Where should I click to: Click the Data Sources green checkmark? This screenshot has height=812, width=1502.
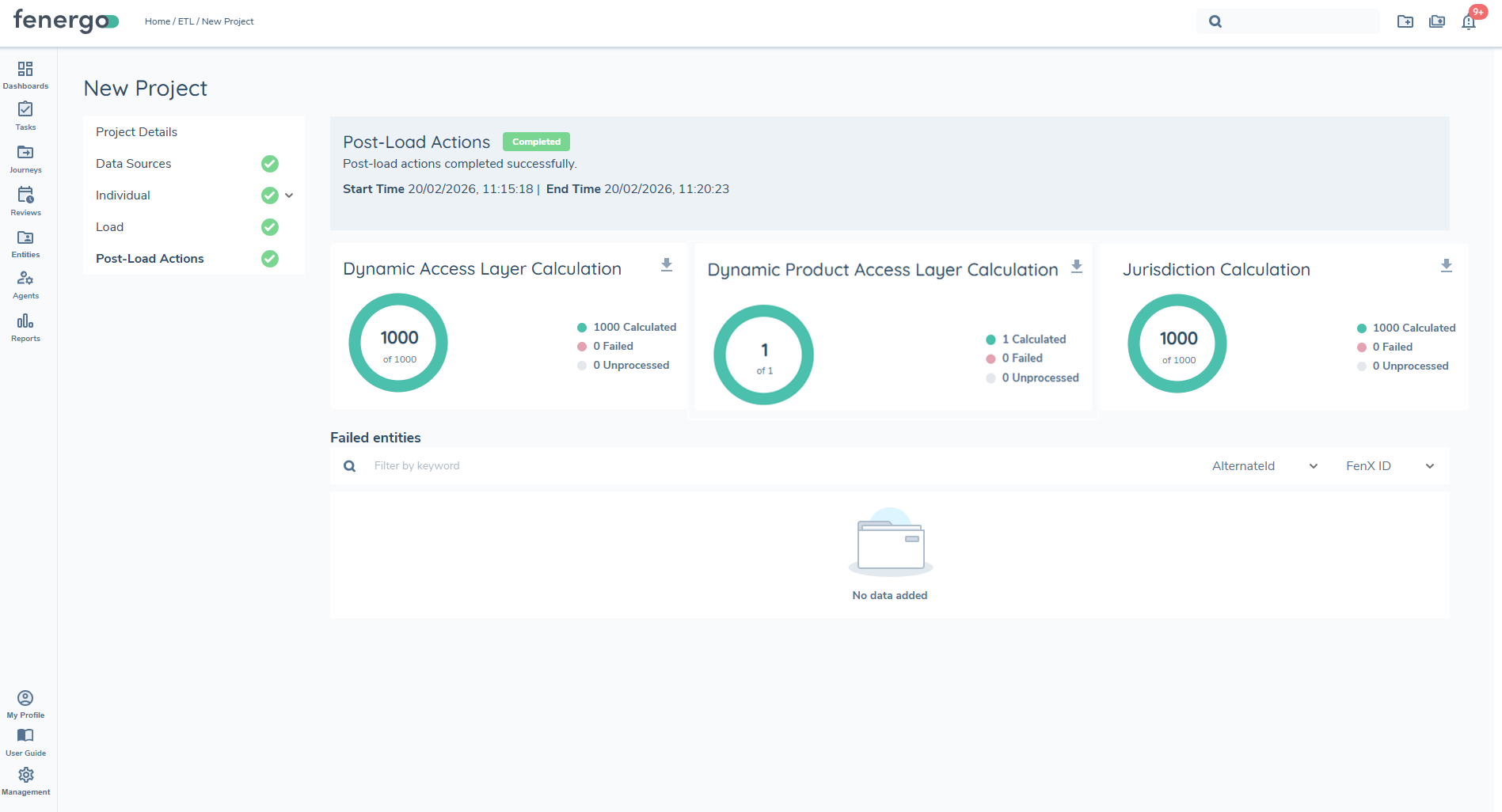click(270, 164)
